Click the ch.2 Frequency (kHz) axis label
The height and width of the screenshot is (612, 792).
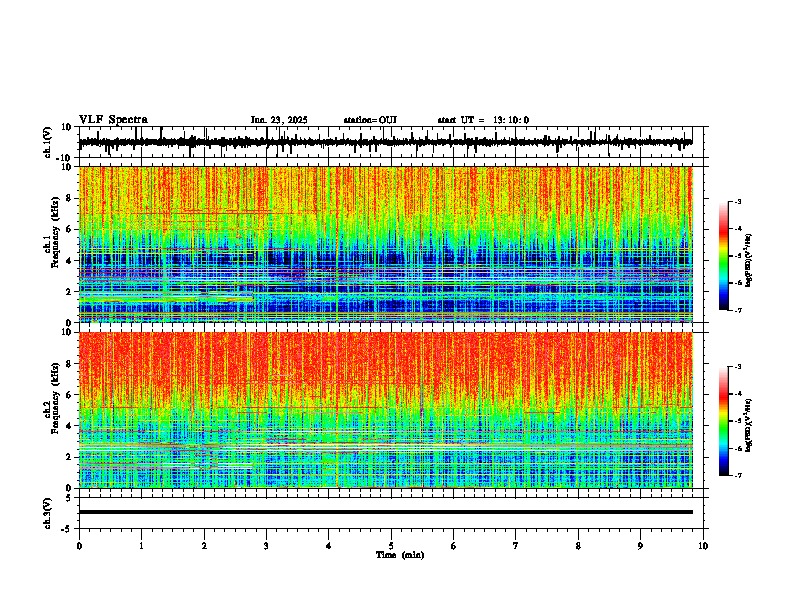coord(52,398)
